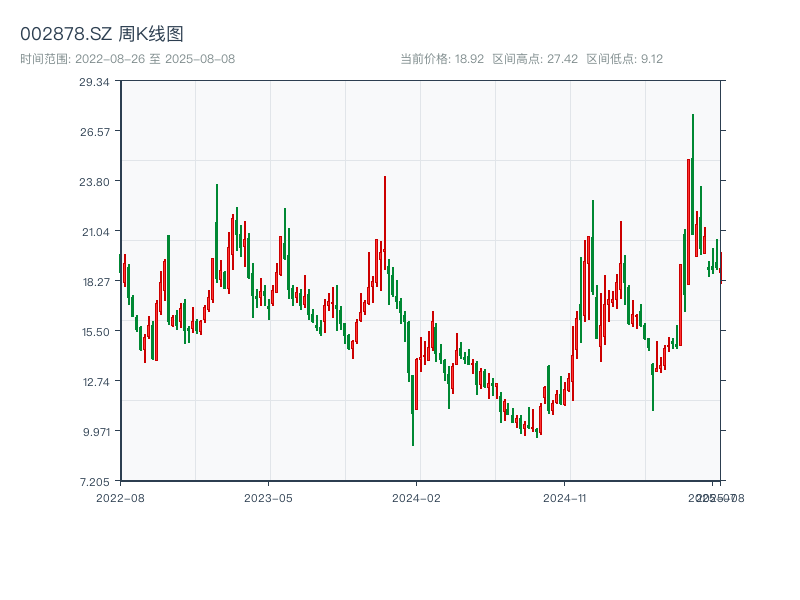
Task: Click the 当前价格: 18.92 label
Action: point(442,59)
